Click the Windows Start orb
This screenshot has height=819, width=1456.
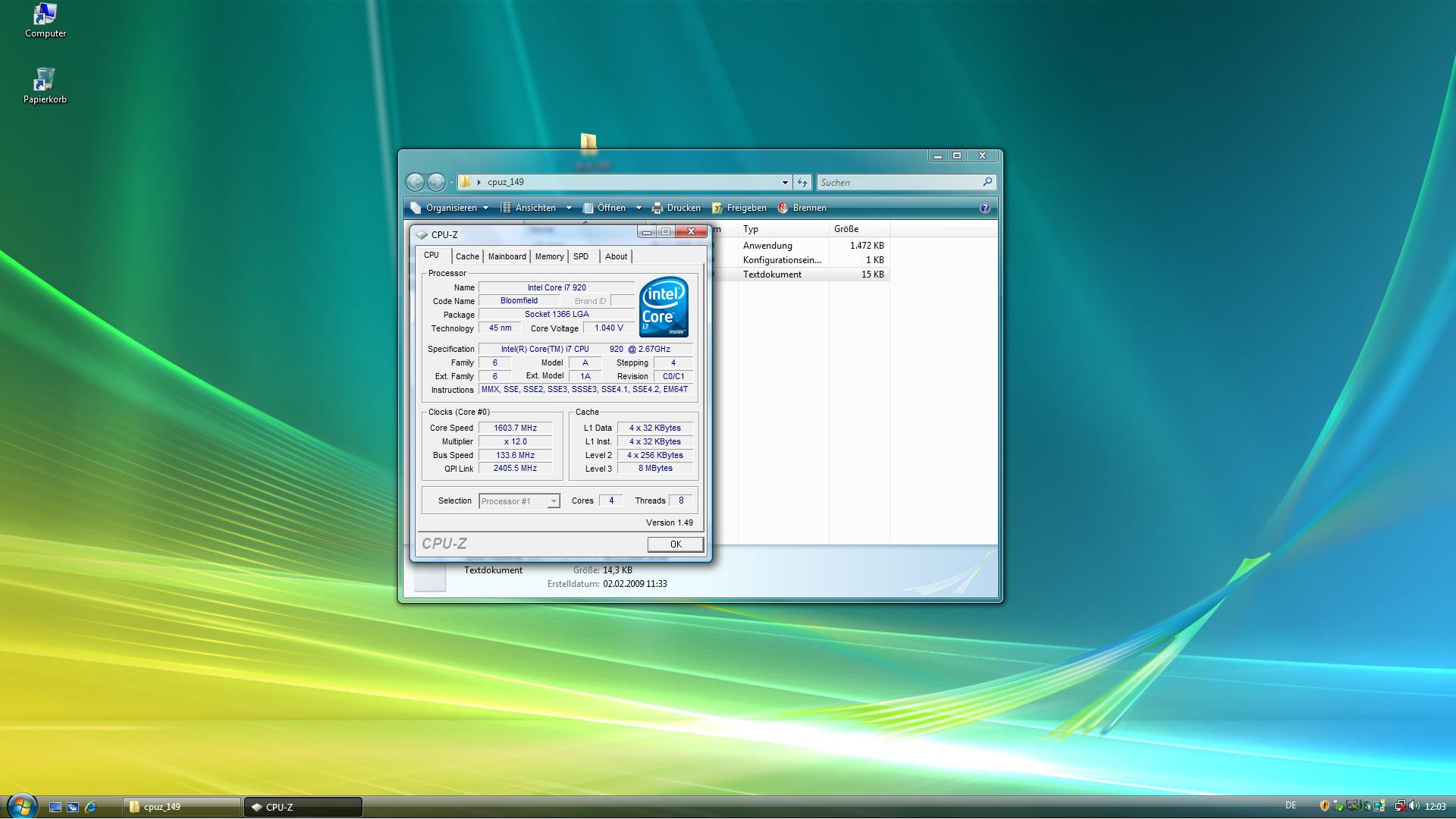pyautogui.click(x=21, y=805)
